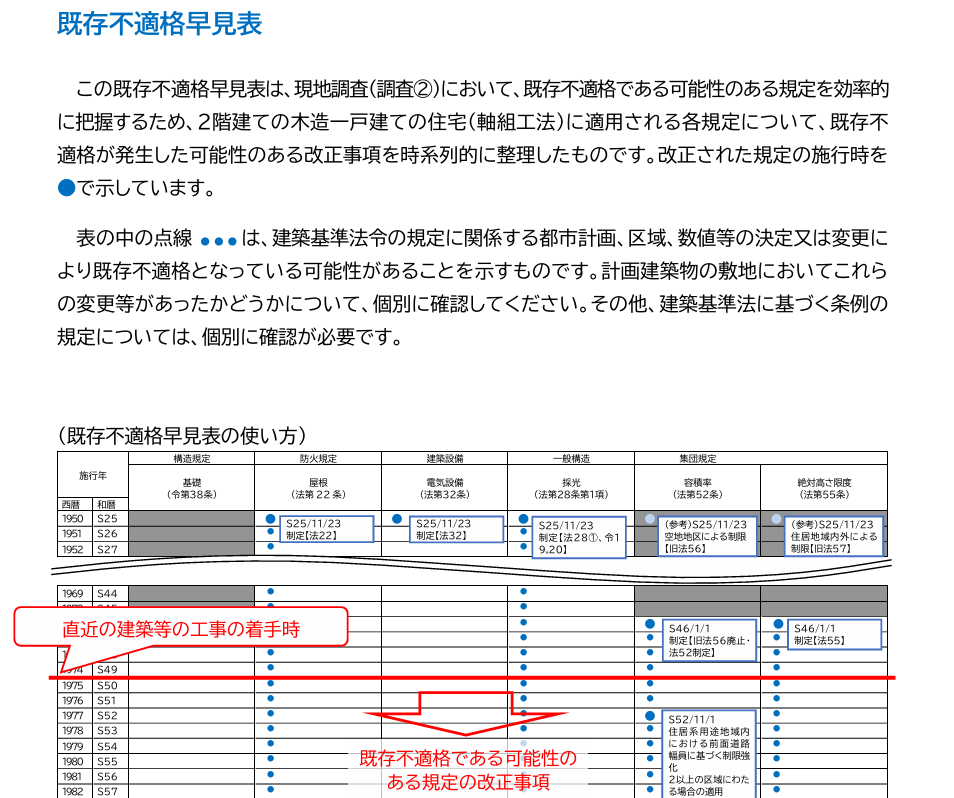Click the large blue dot in the intro paragraph

[x=67, y=187]
